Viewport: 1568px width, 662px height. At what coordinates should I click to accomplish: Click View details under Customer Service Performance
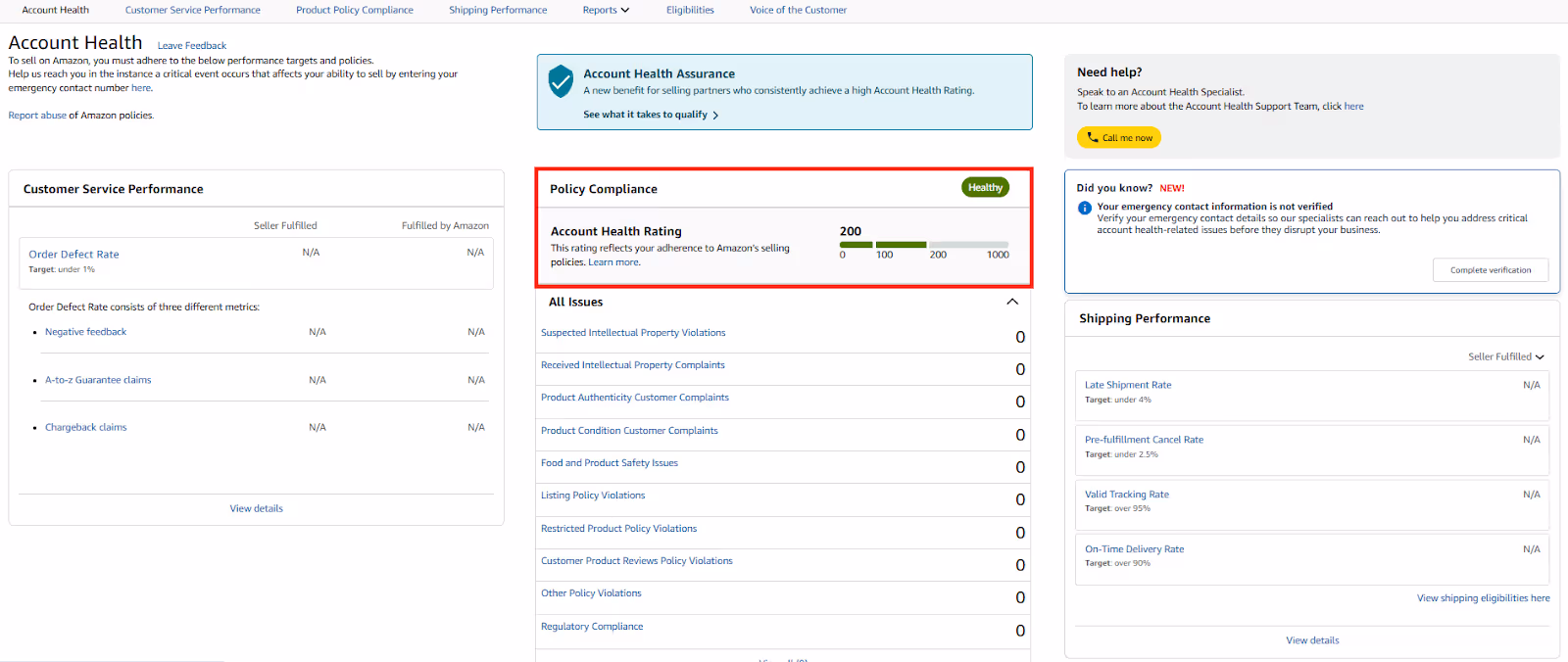(256, 508)
